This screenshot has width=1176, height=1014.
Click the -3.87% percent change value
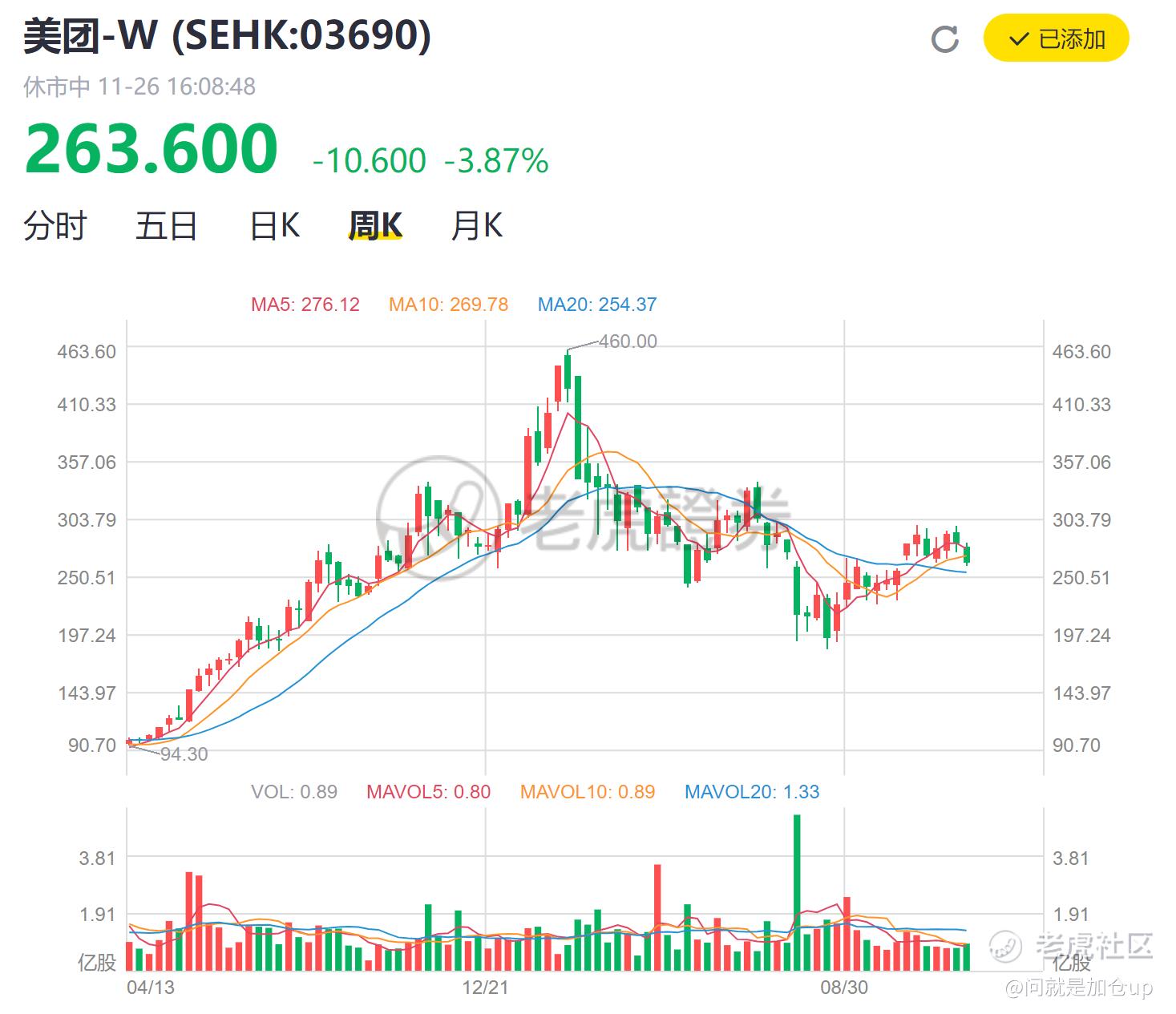[x=496, y=161]
